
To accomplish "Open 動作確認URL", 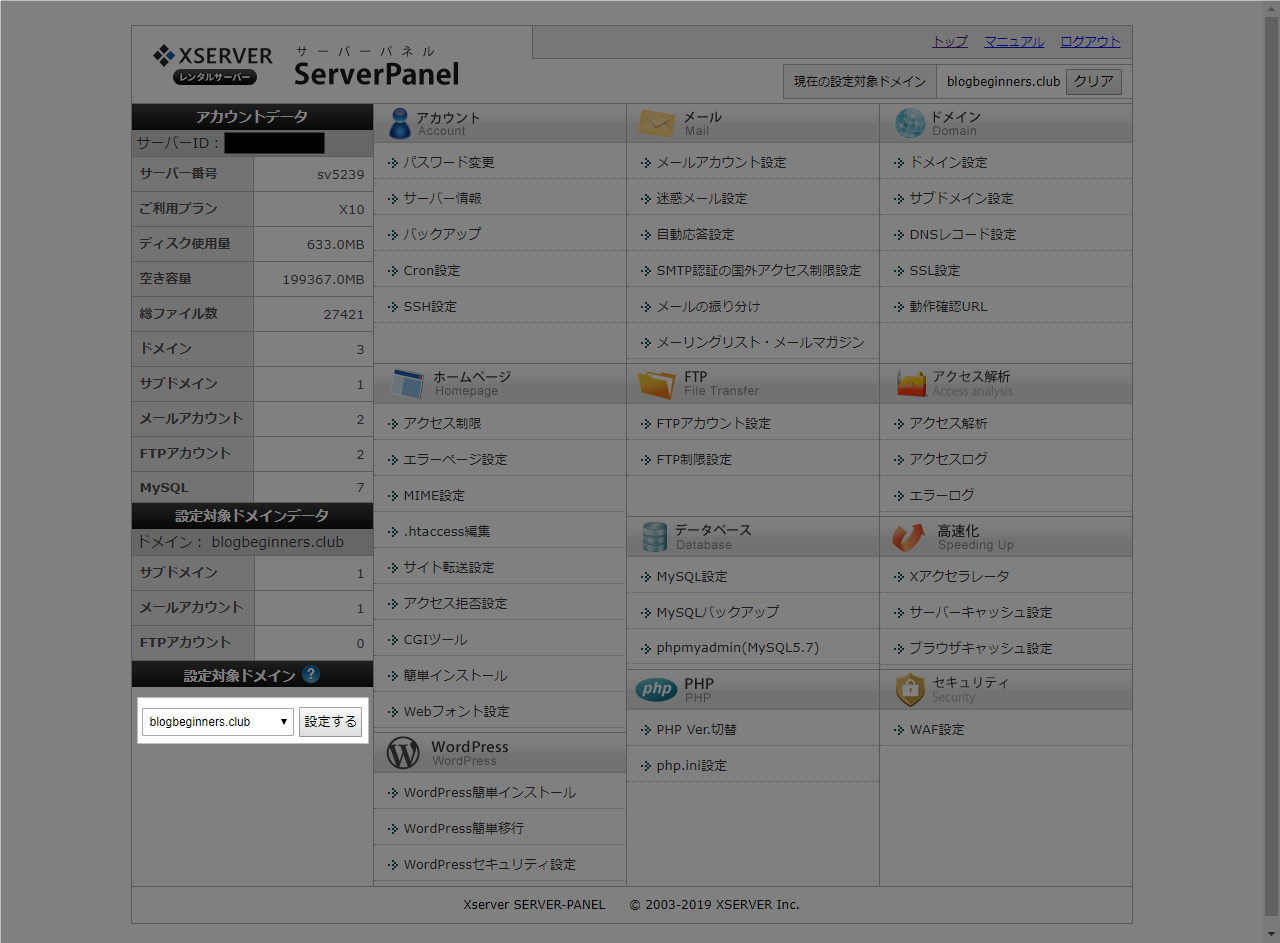I will tap(948, 306).
